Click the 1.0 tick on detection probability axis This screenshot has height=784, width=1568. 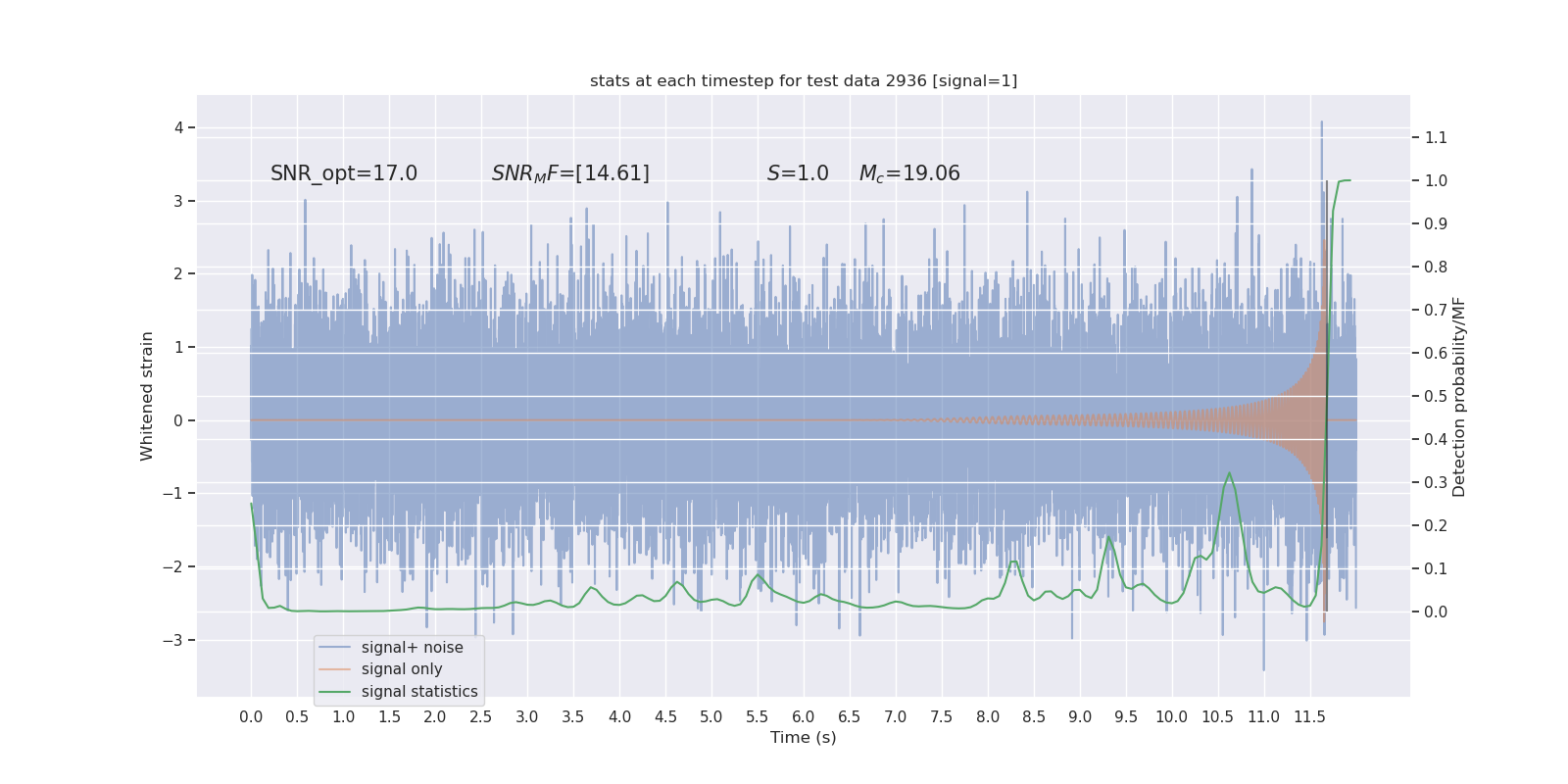click(x=1436, y=181)
